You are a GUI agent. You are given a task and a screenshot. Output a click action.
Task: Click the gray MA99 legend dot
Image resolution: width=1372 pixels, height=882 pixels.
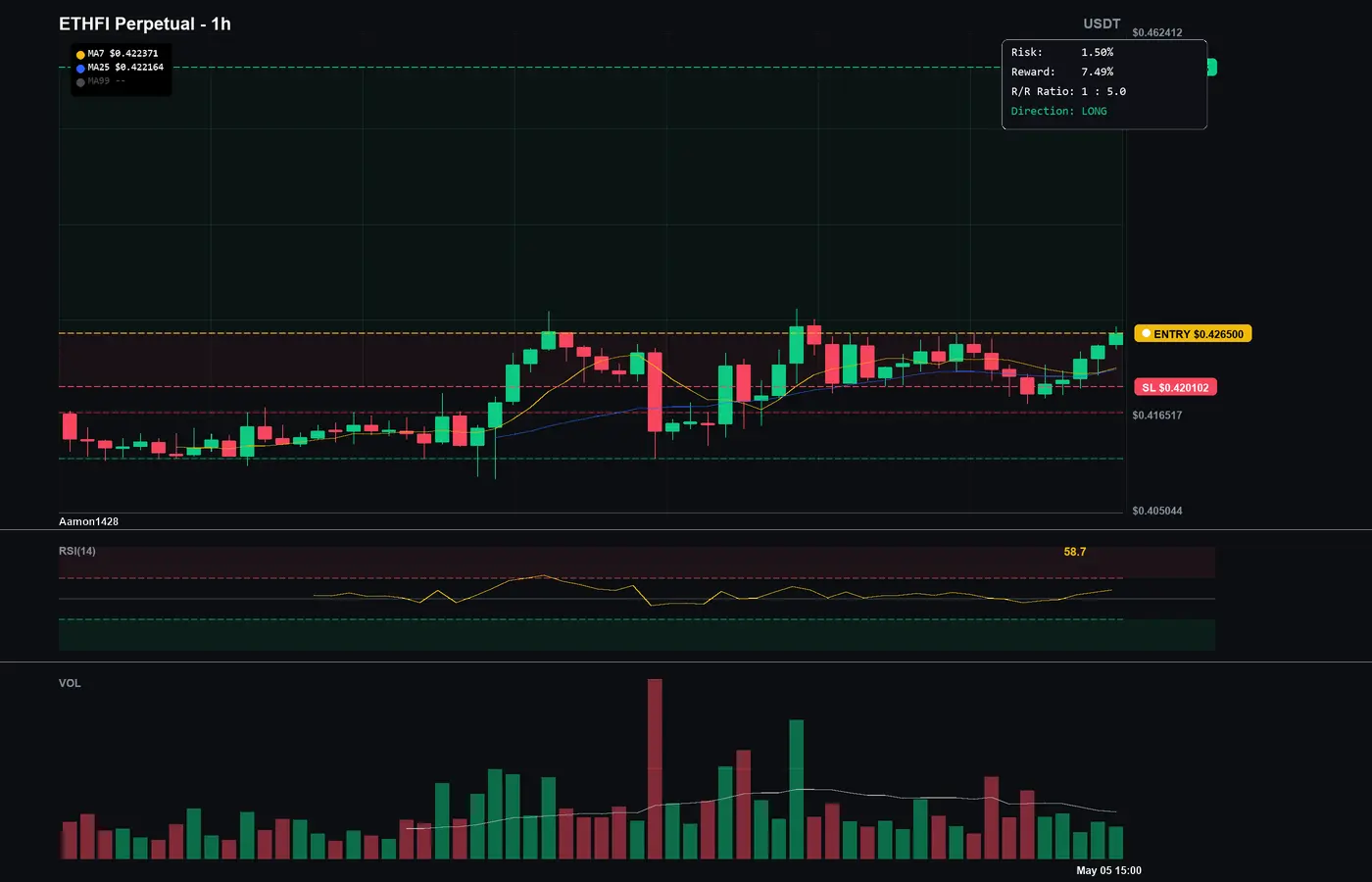pos(80,82)
